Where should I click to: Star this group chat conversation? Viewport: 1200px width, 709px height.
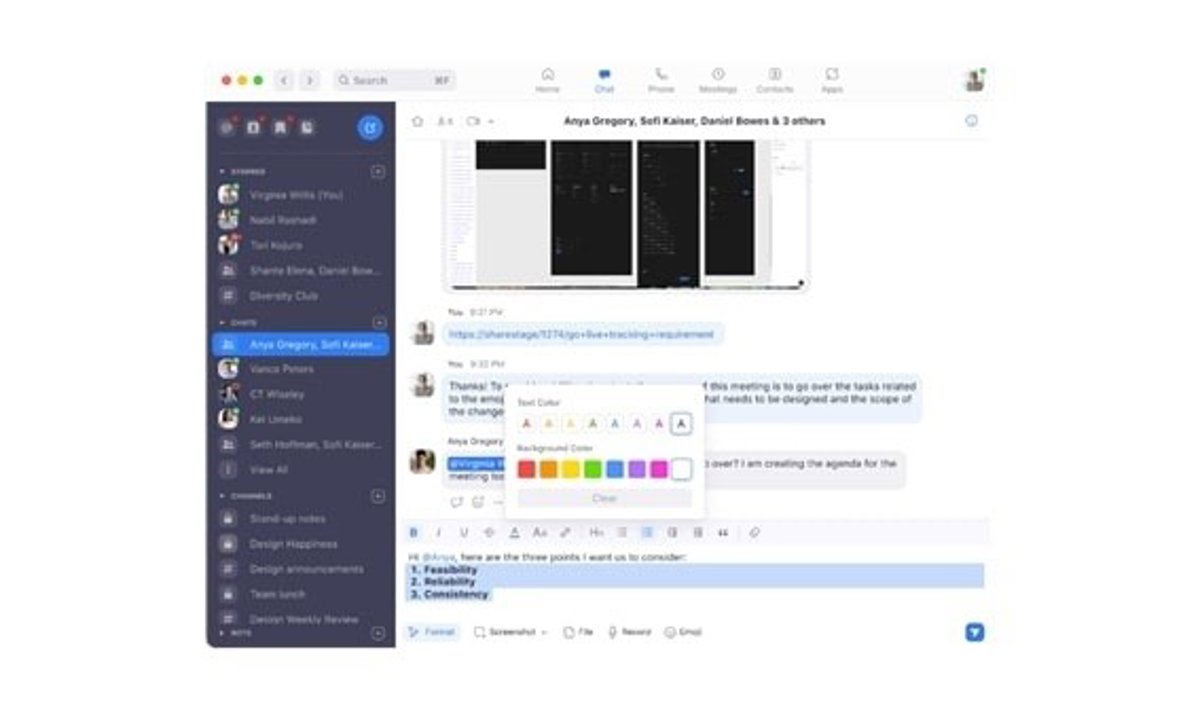[x=417, y=121]
